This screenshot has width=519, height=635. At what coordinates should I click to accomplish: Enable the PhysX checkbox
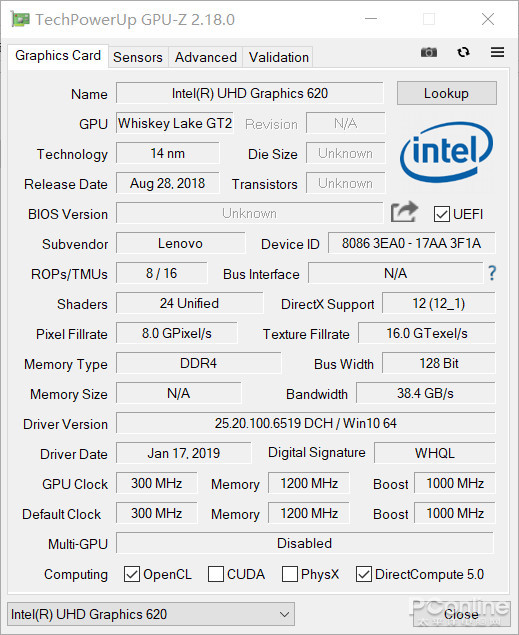pyautogui.click(x=290, y=574)
